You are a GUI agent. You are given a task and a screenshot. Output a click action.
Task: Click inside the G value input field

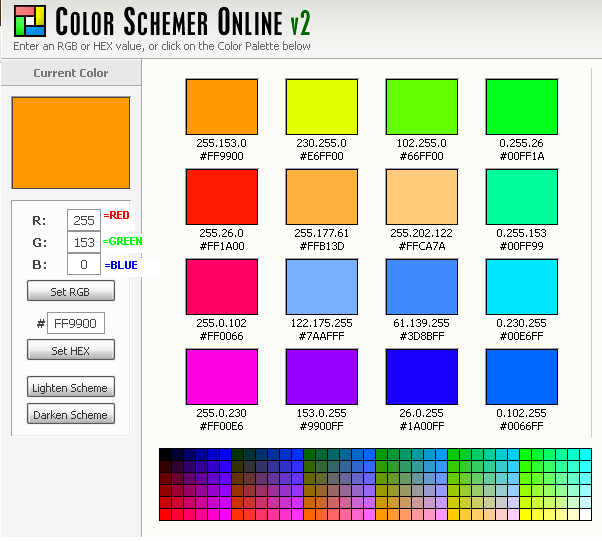84,242
